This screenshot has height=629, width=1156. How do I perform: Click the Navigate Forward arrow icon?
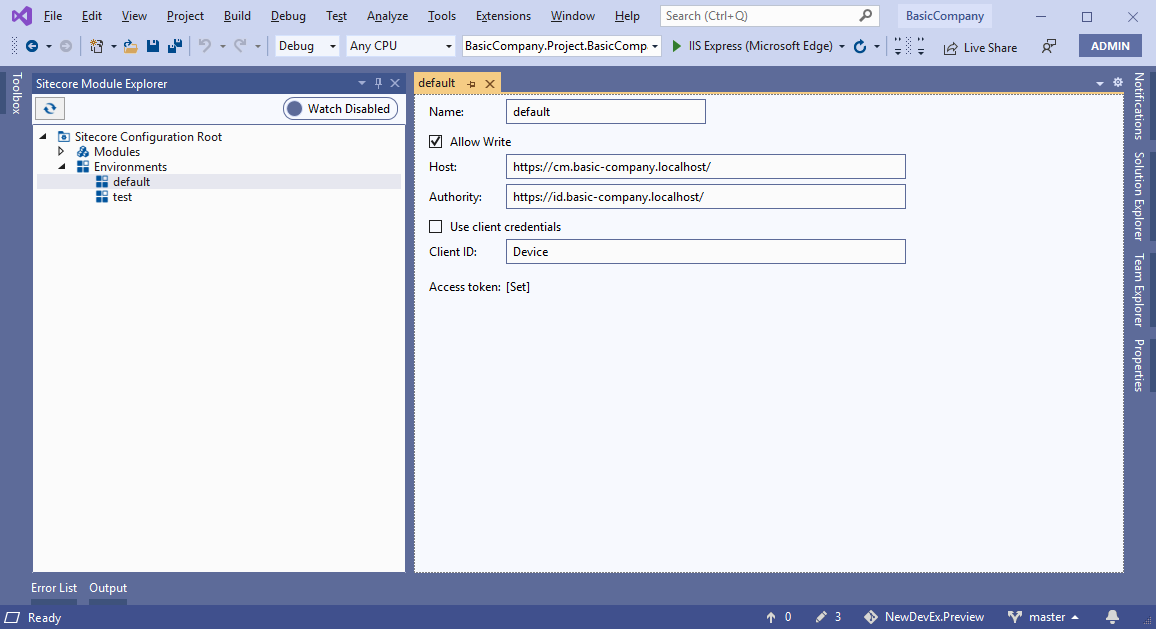click(66, 46)
